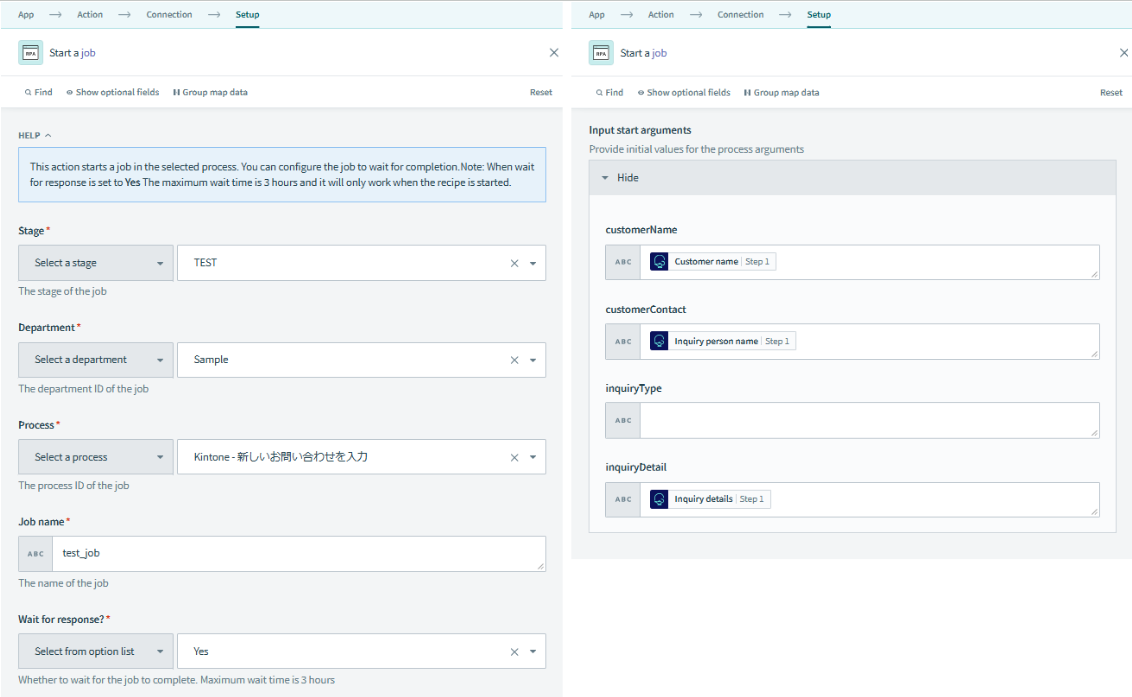
Task: Clear the TEST stage value
Action: pyautogui.click(x=514, y=263)
